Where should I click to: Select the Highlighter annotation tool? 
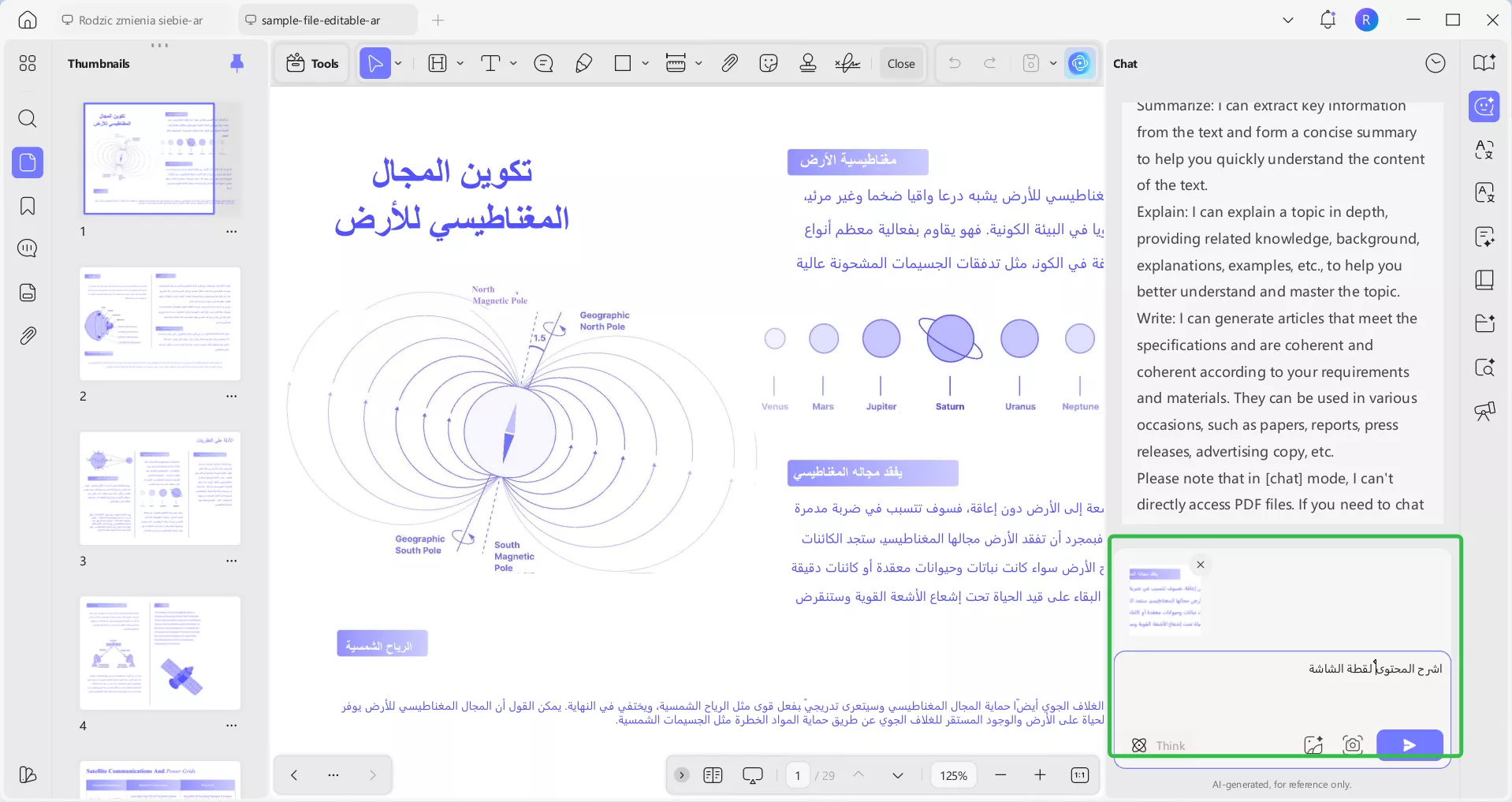point(583,63)
